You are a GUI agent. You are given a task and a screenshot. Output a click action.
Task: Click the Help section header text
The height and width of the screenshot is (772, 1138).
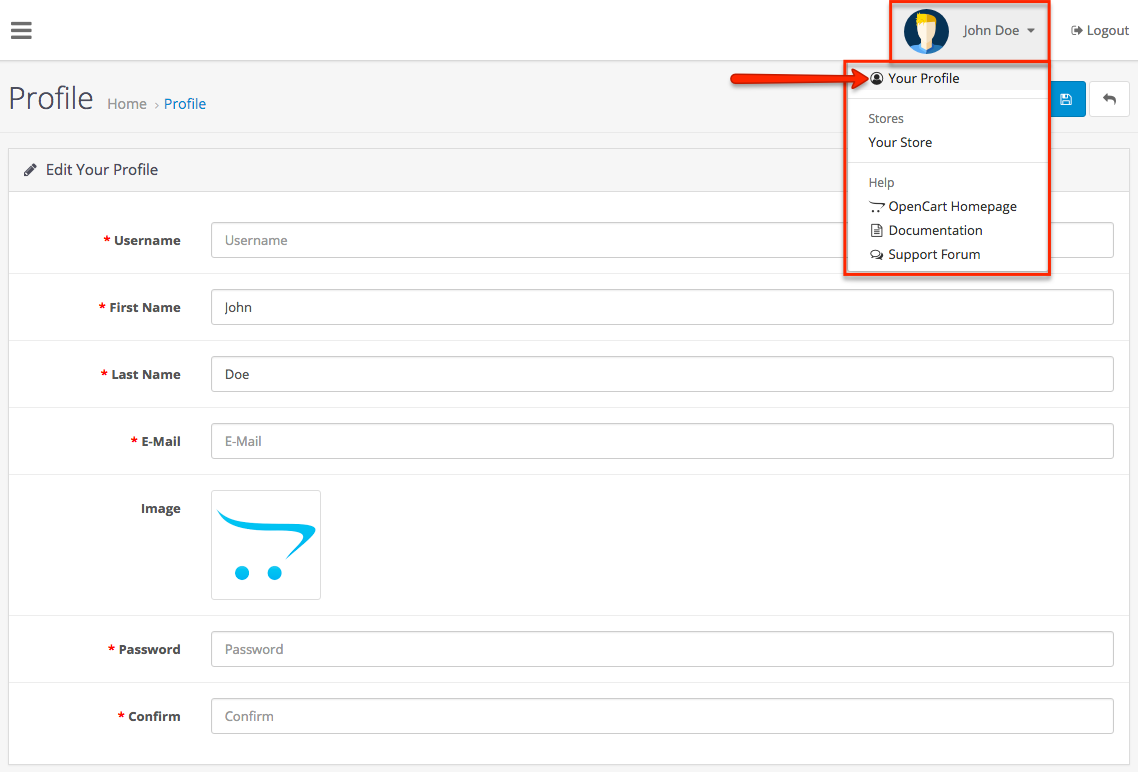coord(881,182)
